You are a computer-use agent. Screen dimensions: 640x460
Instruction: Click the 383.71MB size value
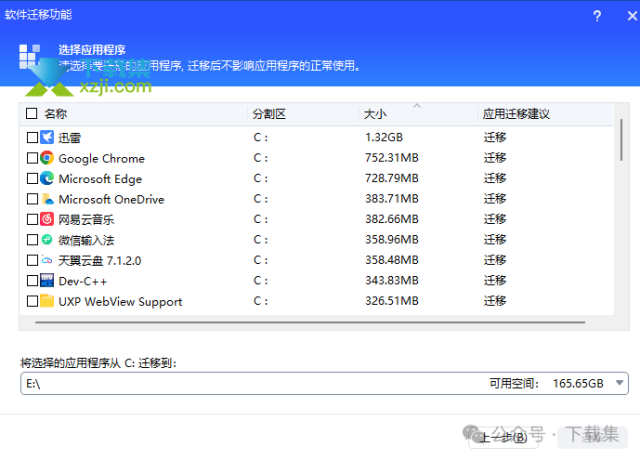(392, 198)
